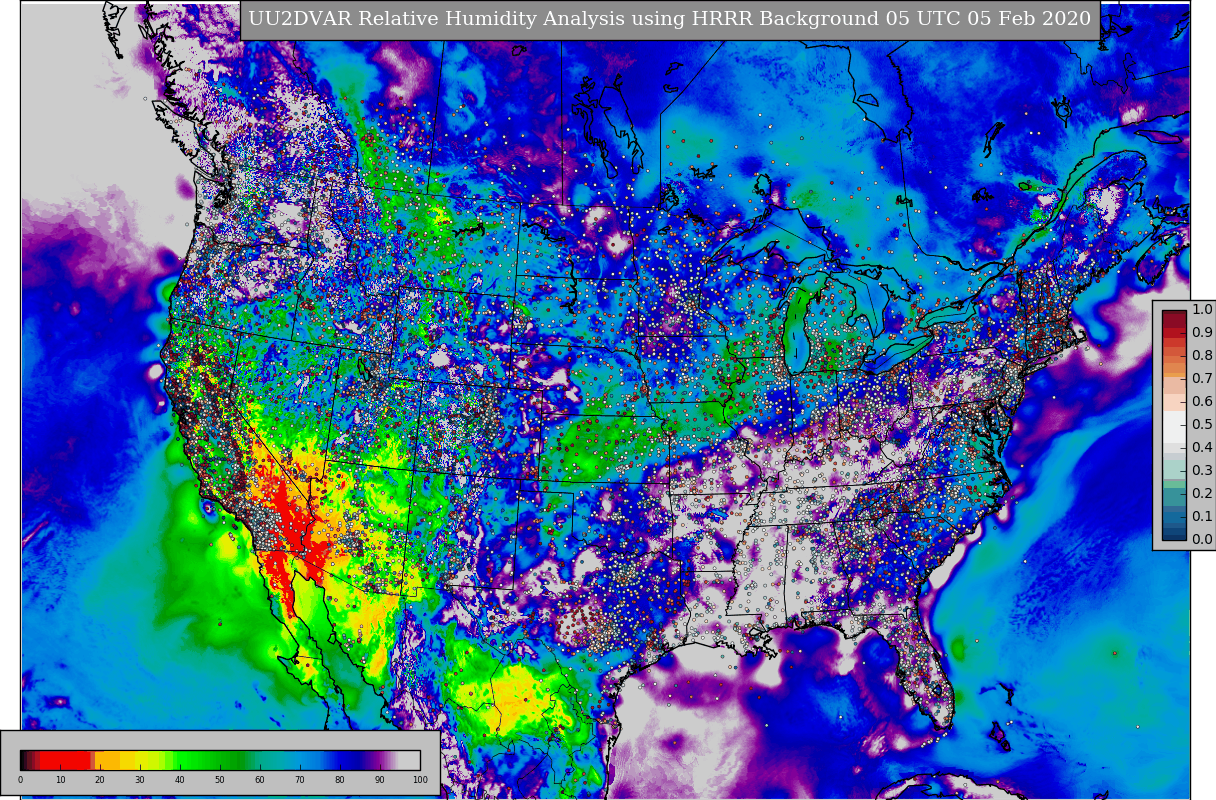Click the '100' label on humidity colorbar

(420, 780)
